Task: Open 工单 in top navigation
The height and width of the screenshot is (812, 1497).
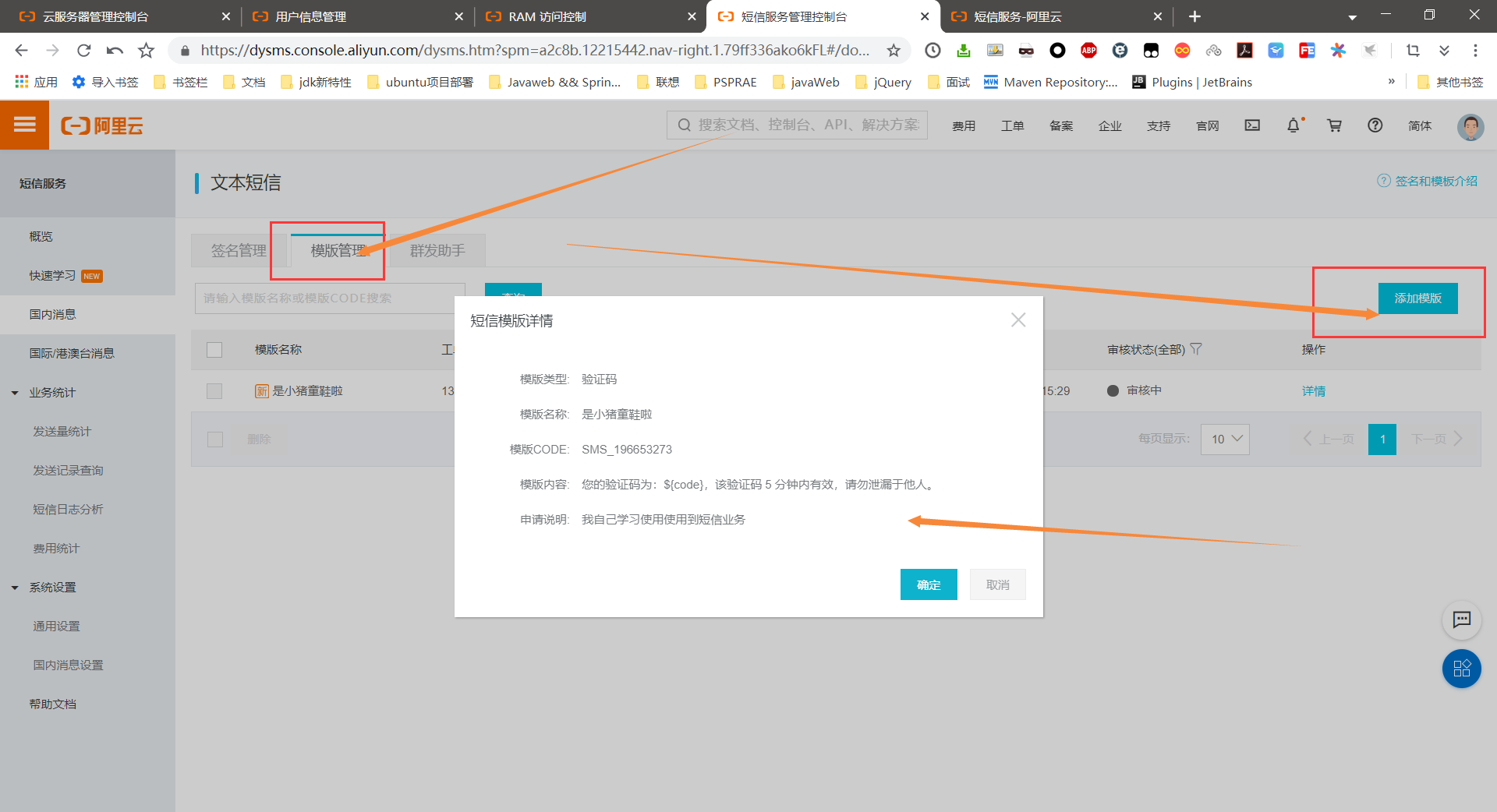Action: [1013, 125]
